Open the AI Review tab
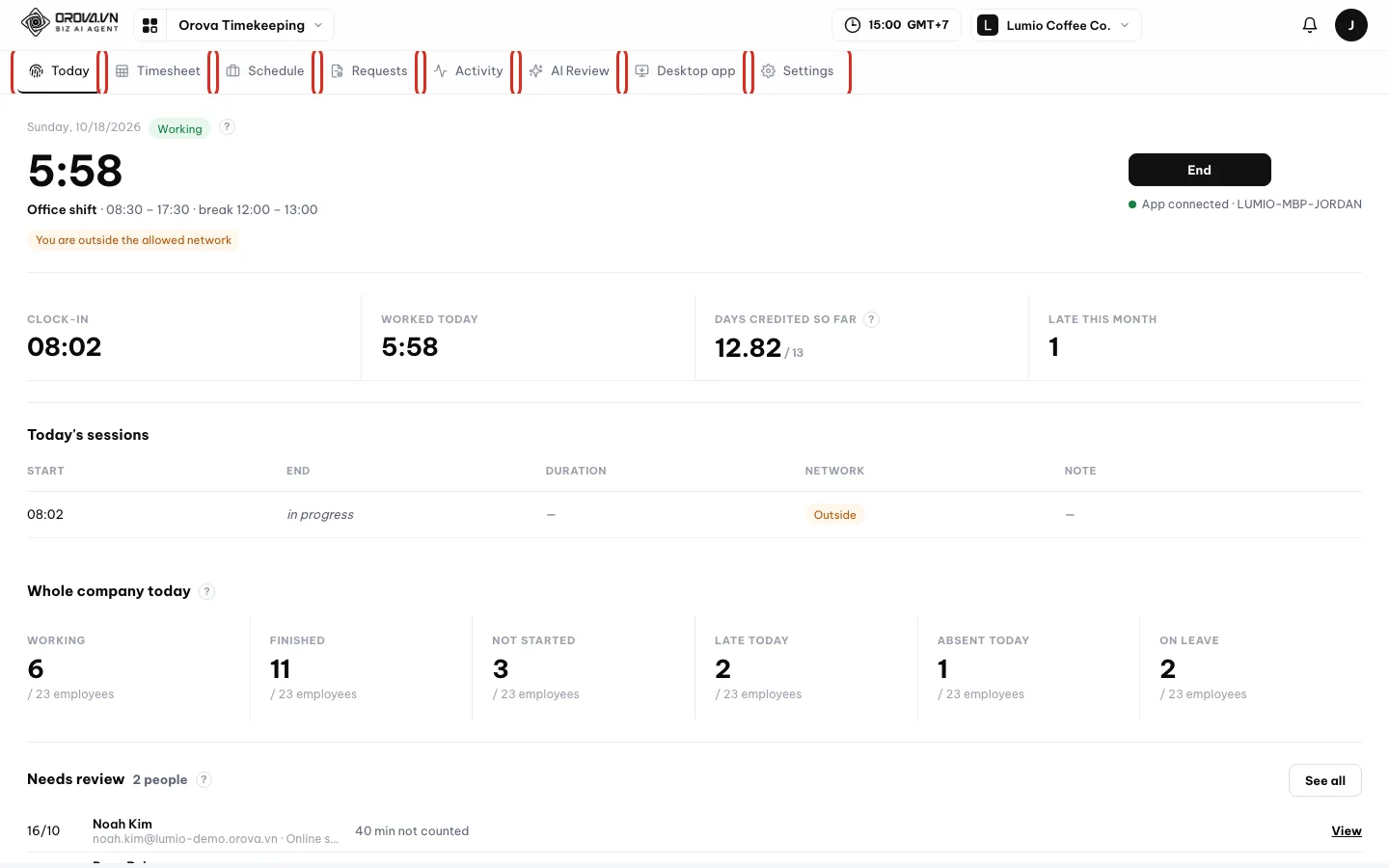 click(570, 71)
